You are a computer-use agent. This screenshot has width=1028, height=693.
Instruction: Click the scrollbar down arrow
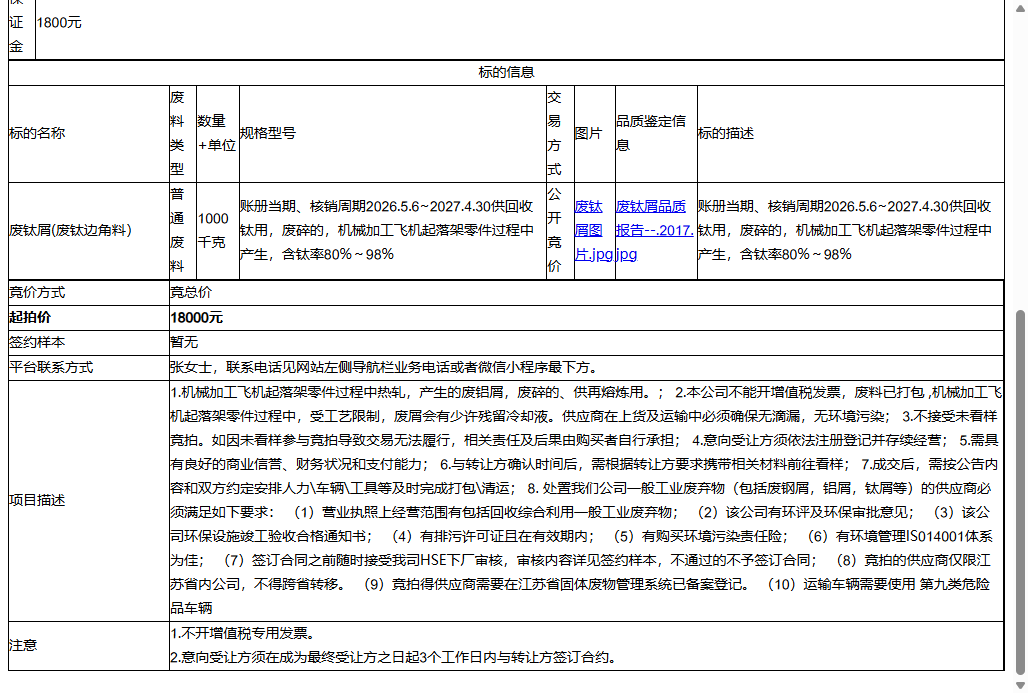(1020, 685)
